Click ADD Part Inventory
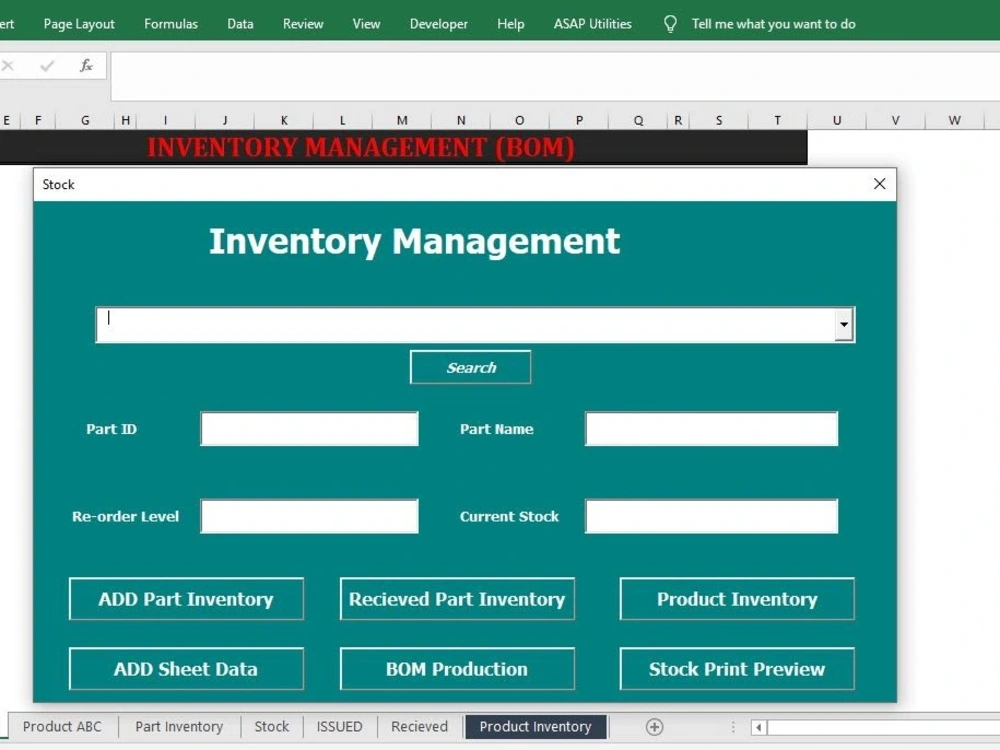The image size is (1000, 750). 186,599
